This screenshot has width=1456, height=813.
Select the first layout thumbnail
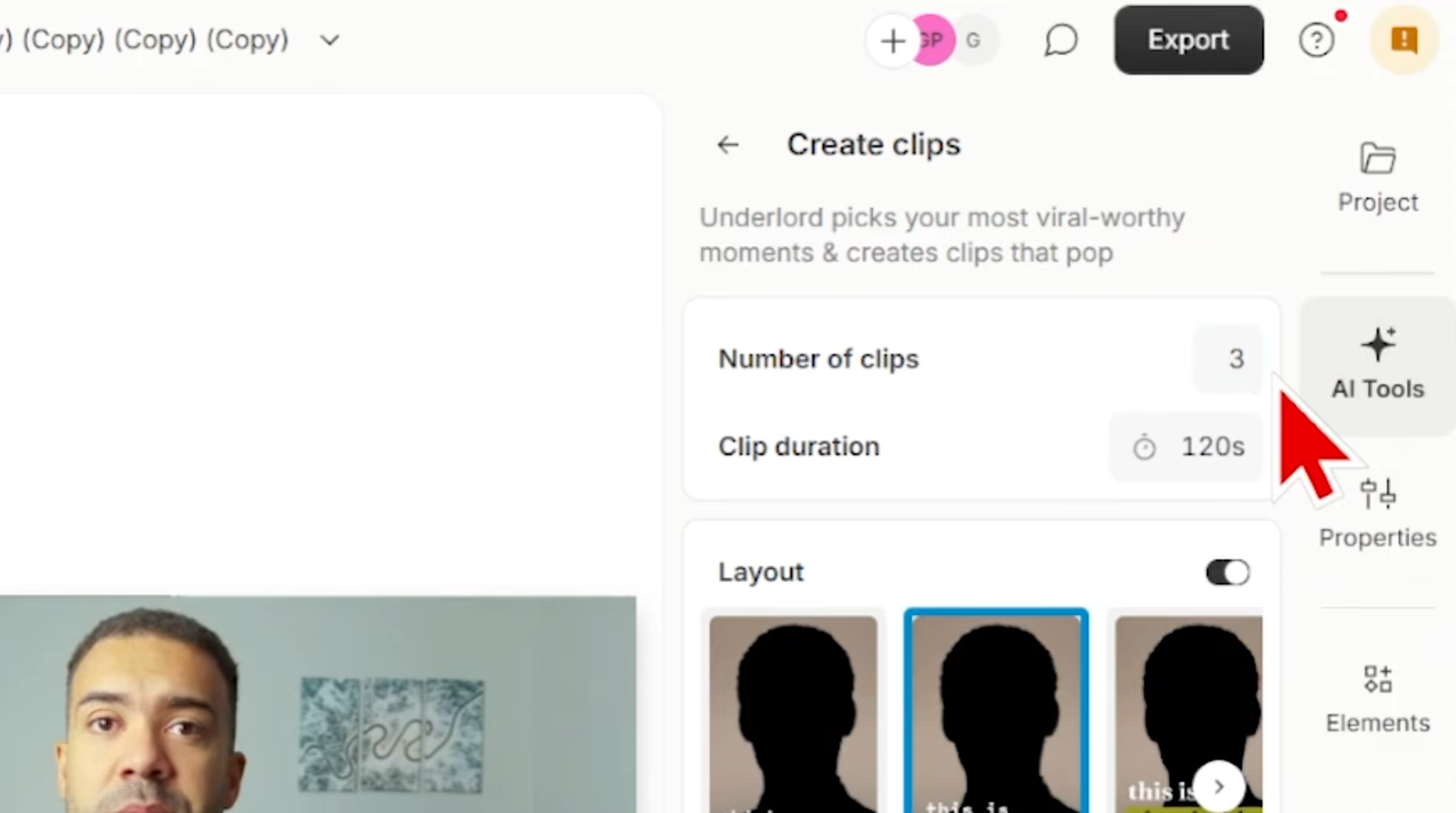793,711
